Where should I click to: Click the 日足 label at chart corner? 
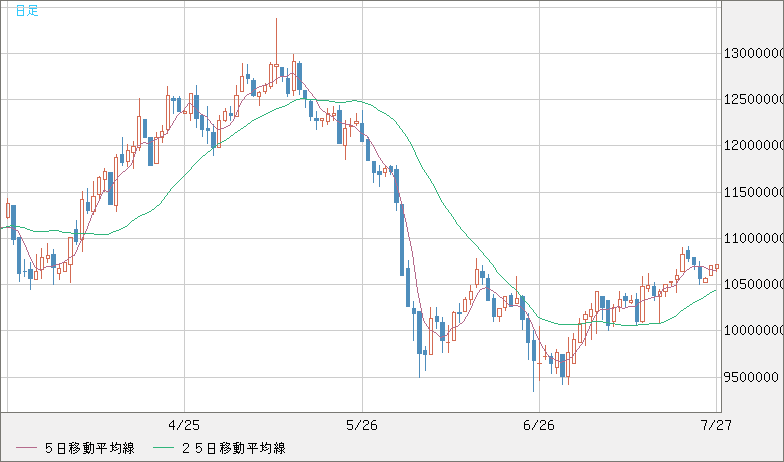click(26, 10)
